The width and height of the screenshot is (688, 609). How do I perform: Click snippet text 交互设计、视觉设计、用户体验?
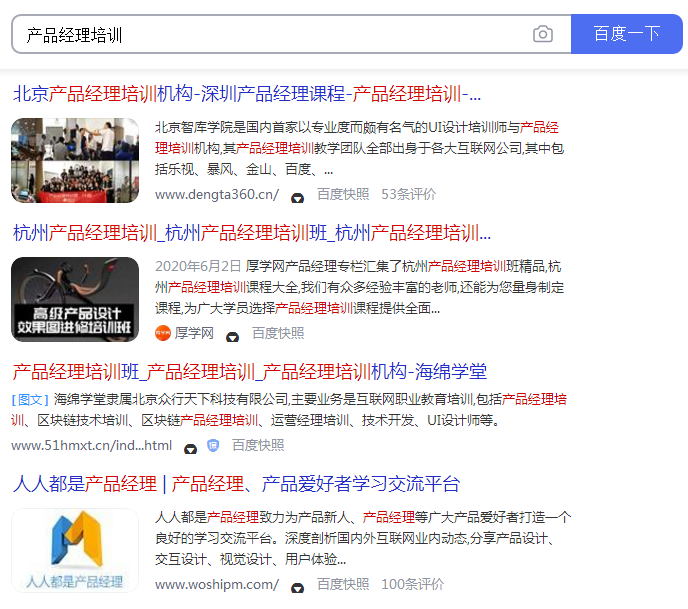pos(246,559)
